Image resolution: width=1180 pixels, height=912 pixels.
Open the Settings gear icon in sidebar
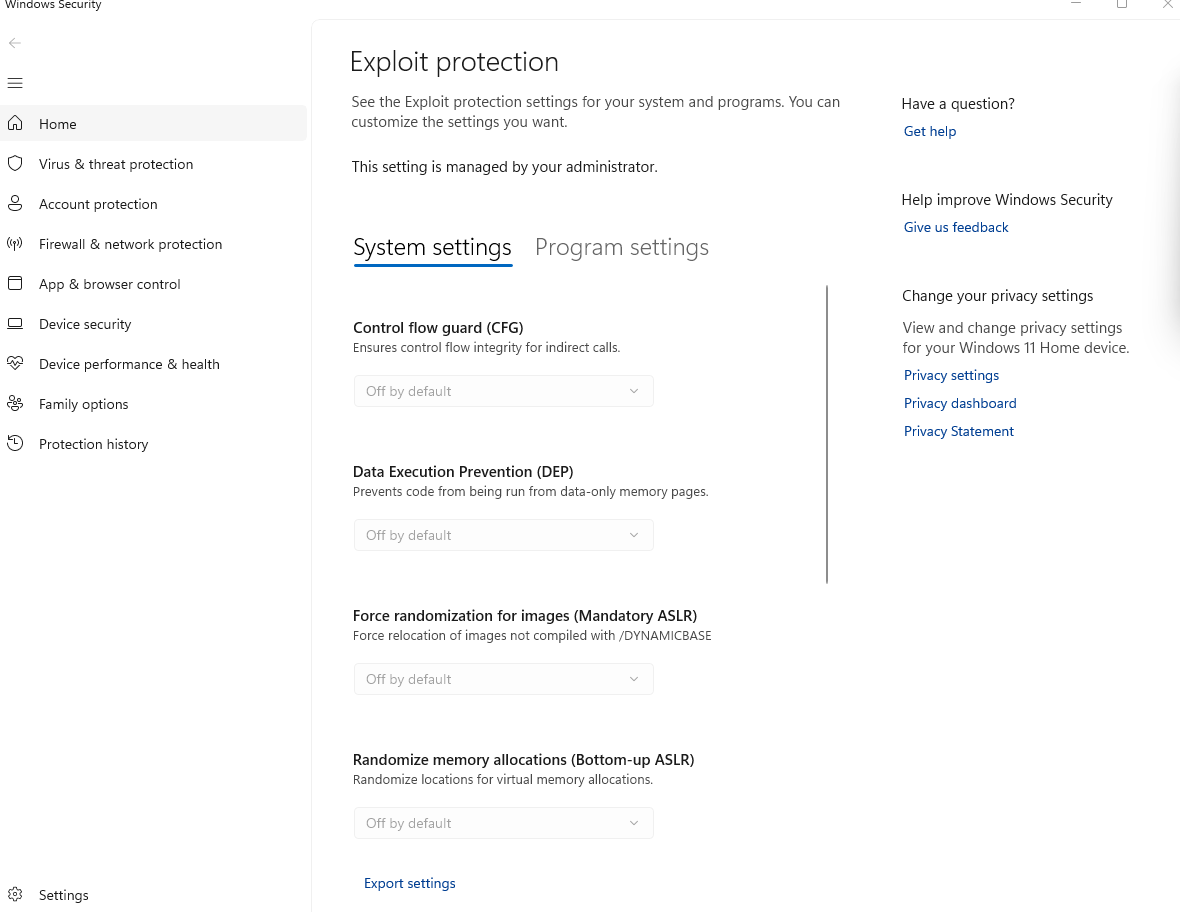pos(15,895)
